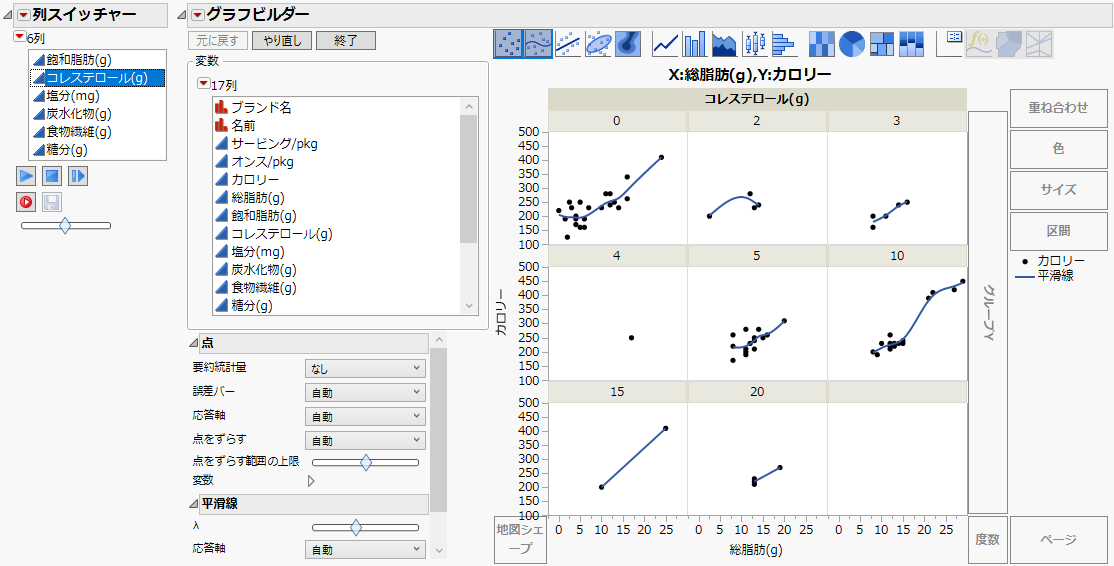This screenshot has width=1114, height=566.
Task: Select the Area chart element icon
Action: [x=725, y=44]
